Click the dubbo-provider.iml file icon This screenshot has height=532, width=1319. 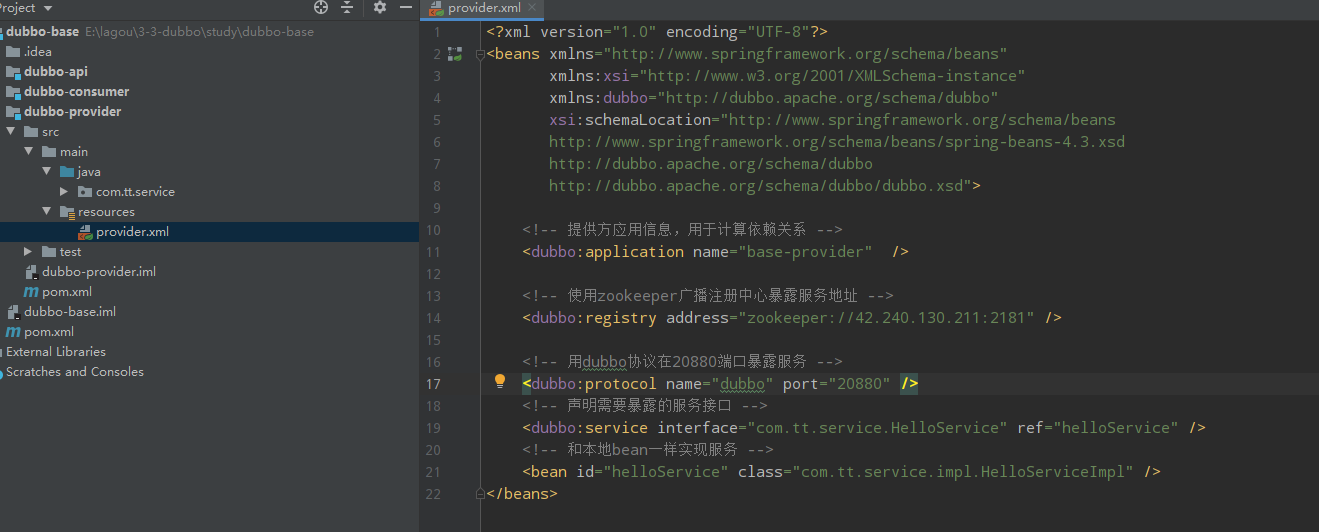pyautogui.click(x=31, y=272)
